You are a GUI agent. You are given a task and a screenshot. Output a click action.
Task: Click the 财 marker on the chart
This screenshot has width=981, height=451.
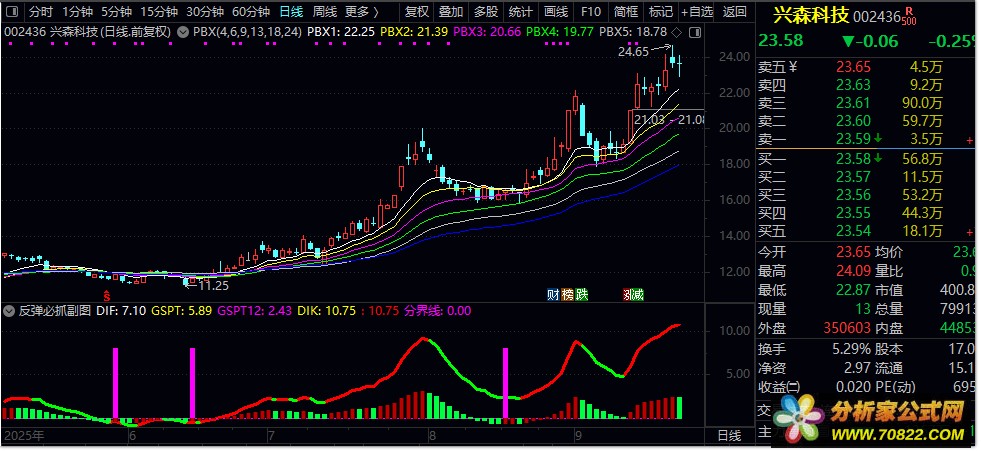point(552,295)
